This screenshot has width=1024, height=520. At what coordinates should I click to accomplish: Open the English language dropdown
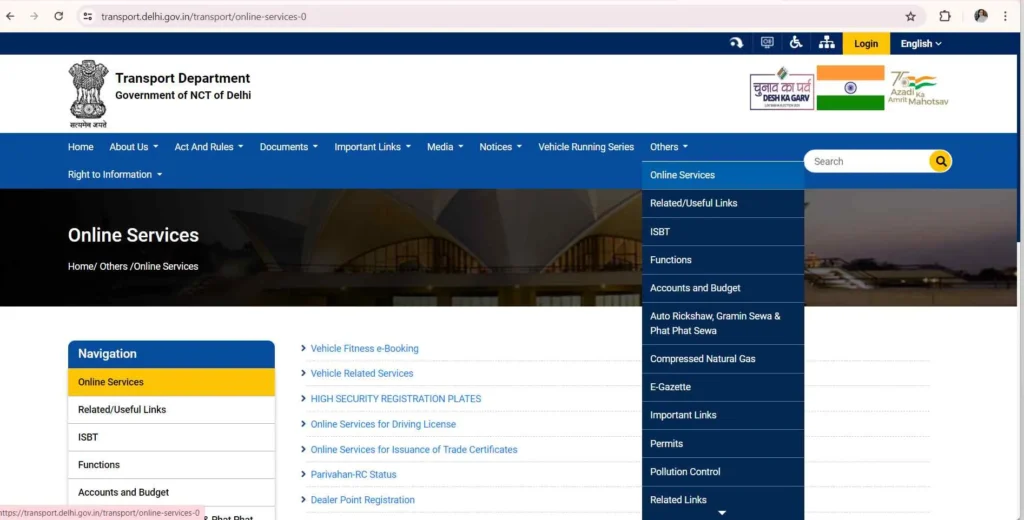pyautogui.click(x=921, y=44)
